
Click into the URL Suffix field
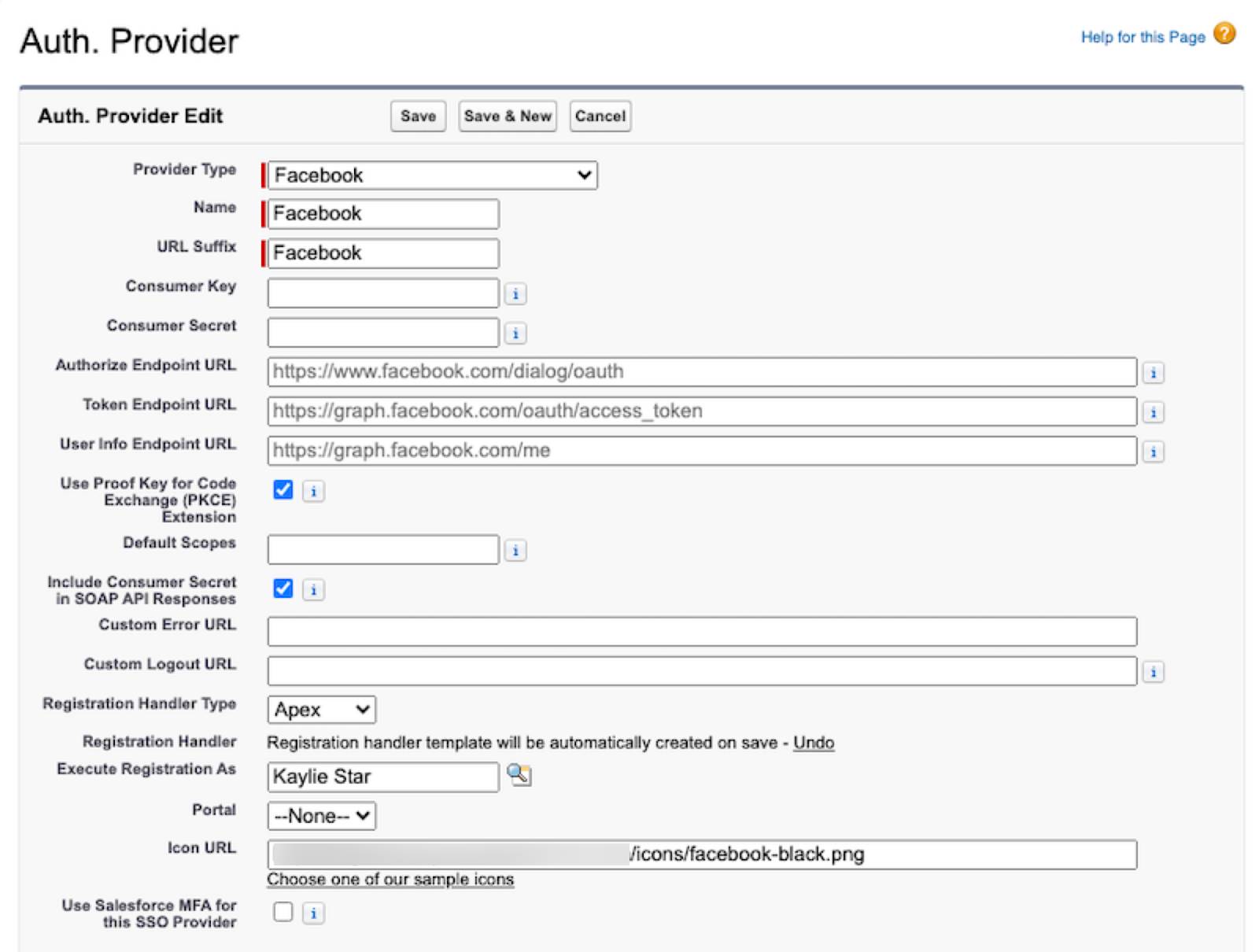click(383, 253)
